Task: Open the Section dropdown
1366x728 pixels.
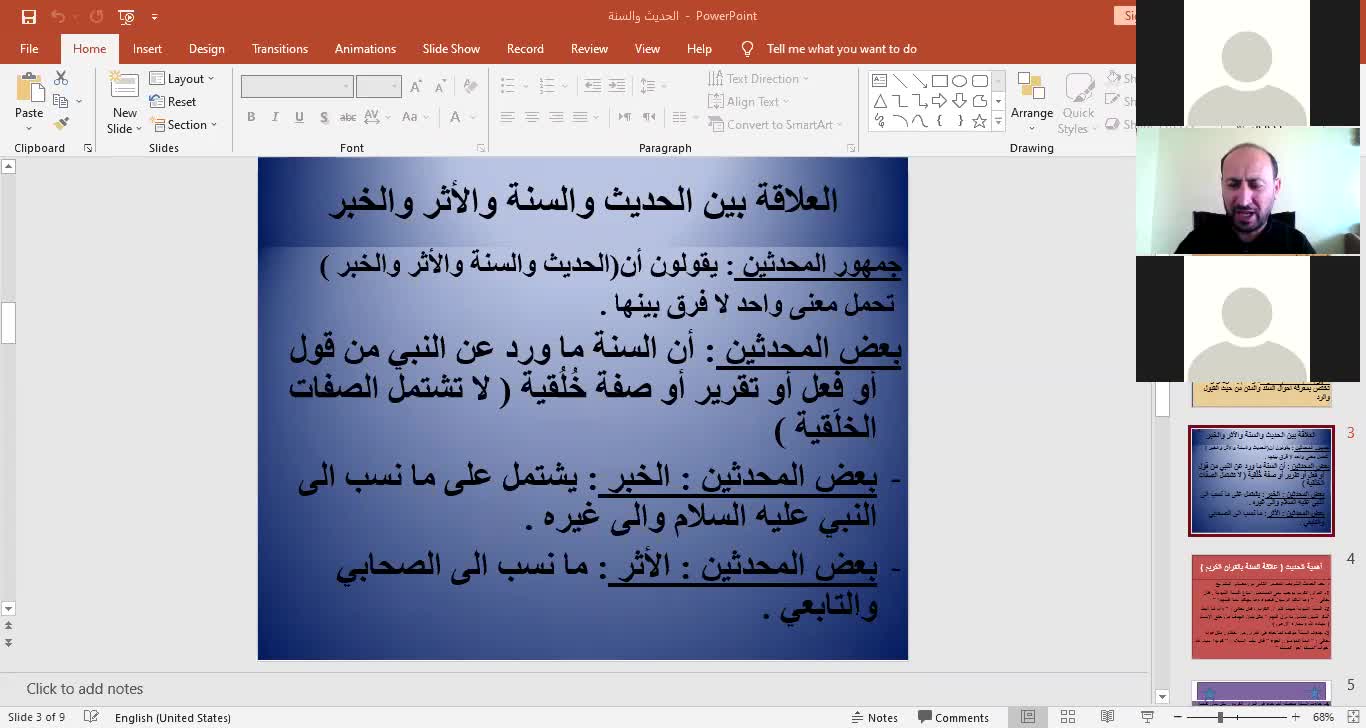Action: point(183,124)
